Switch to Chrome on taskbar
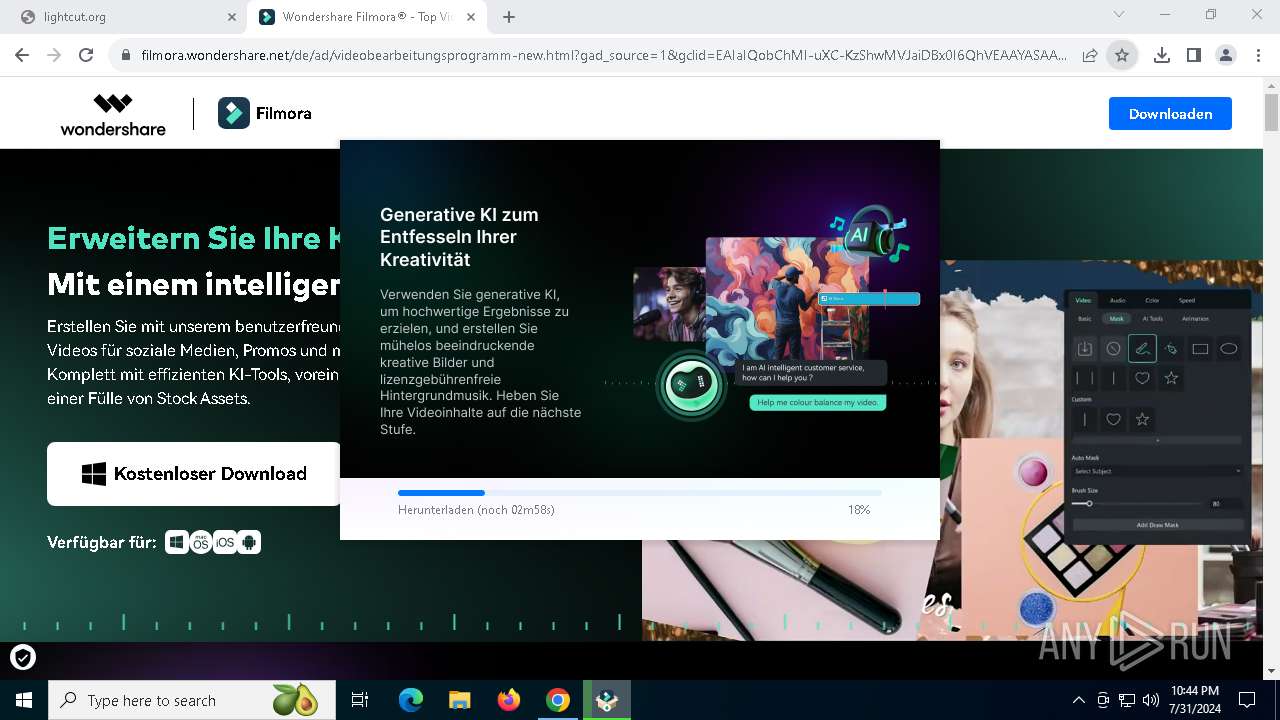This screenshot has width=1280, height=720. [558, 700]
